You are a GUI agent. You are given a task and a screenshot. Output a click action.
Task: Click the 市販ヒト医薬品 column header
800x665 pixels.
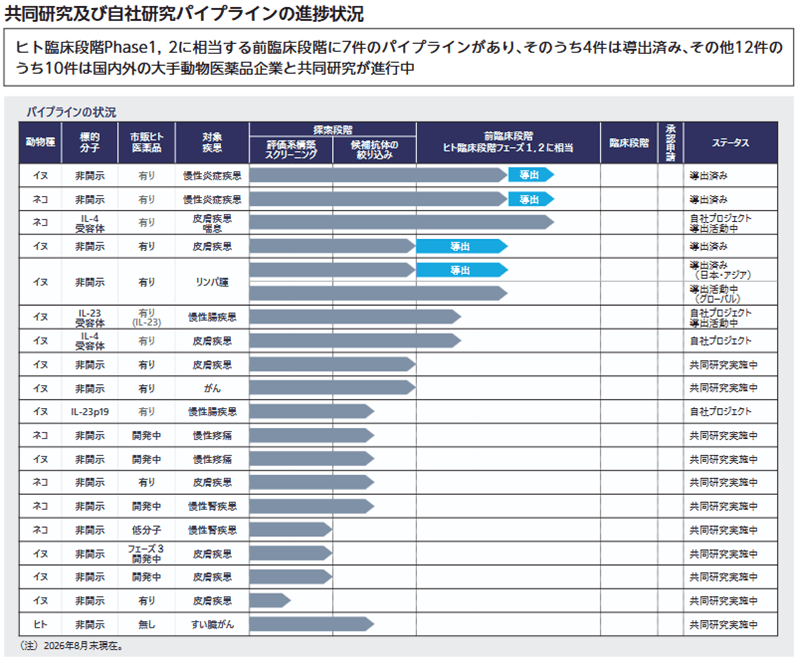pos(146,142)
